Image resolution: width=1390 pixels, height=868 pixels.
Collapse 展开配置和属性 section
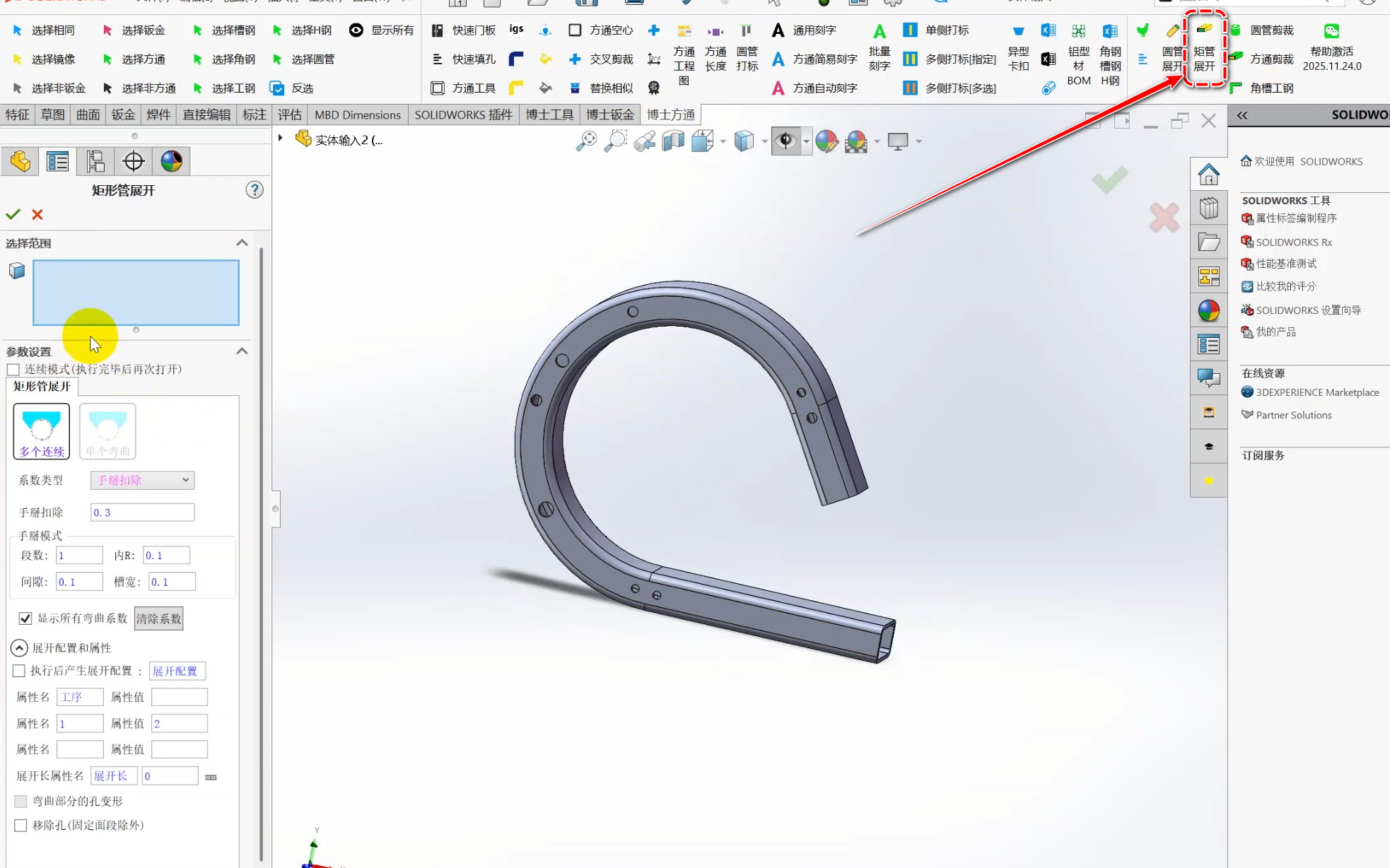tap(19, 648)
